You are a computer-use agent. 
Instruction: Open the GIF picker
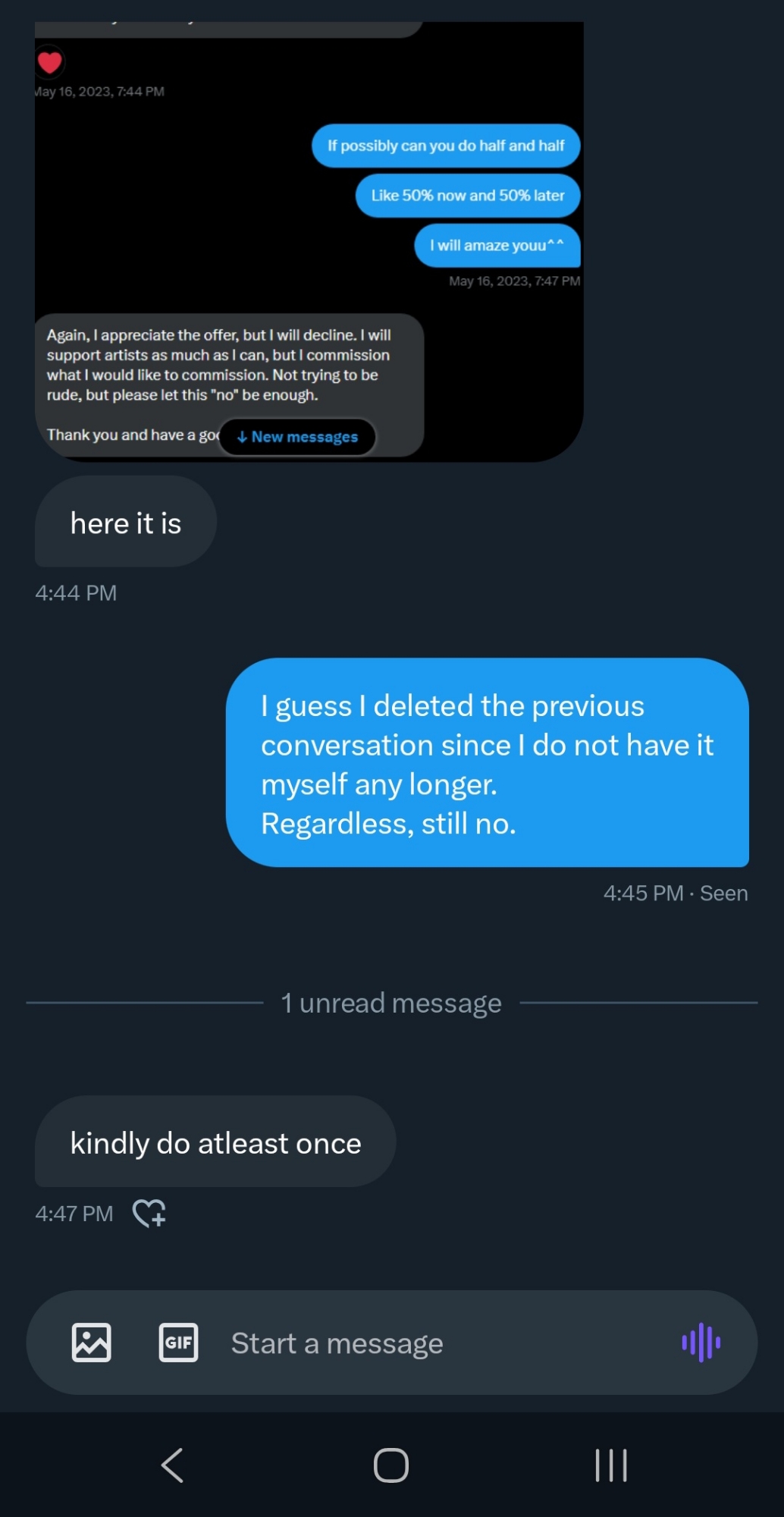tap(178, 1343)
